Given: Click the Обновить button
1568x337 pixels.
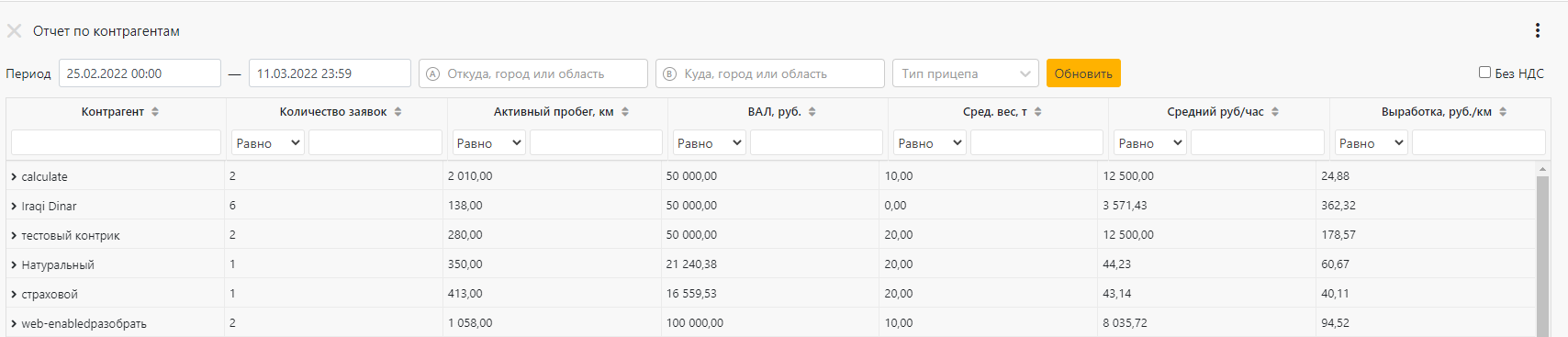Looking at the screenshot, I should (1083, 73).
